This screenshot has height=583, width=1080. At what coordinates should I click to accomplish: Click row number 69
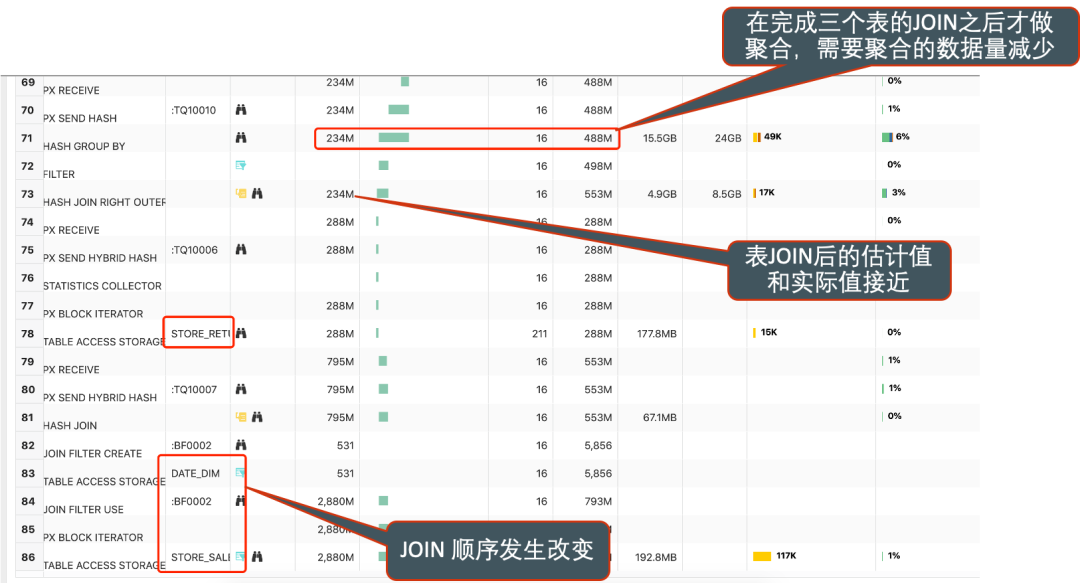point(28,82)
